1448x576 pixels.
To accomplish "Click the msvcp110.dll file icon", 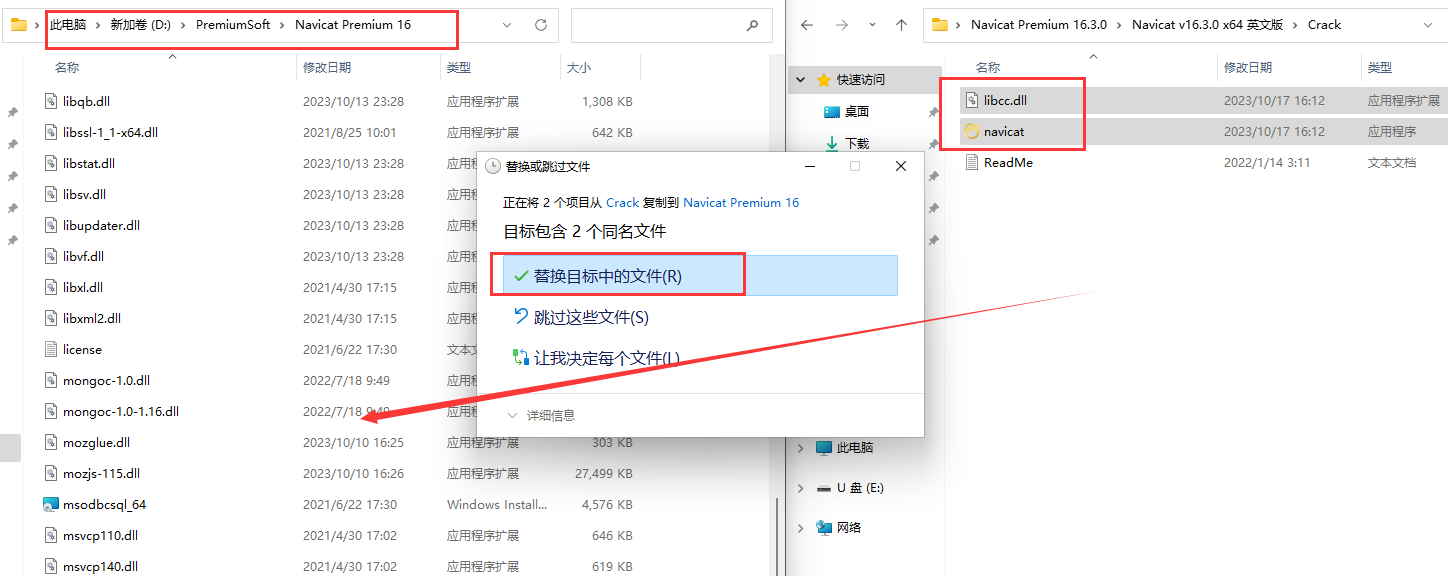I will [51, 535].
